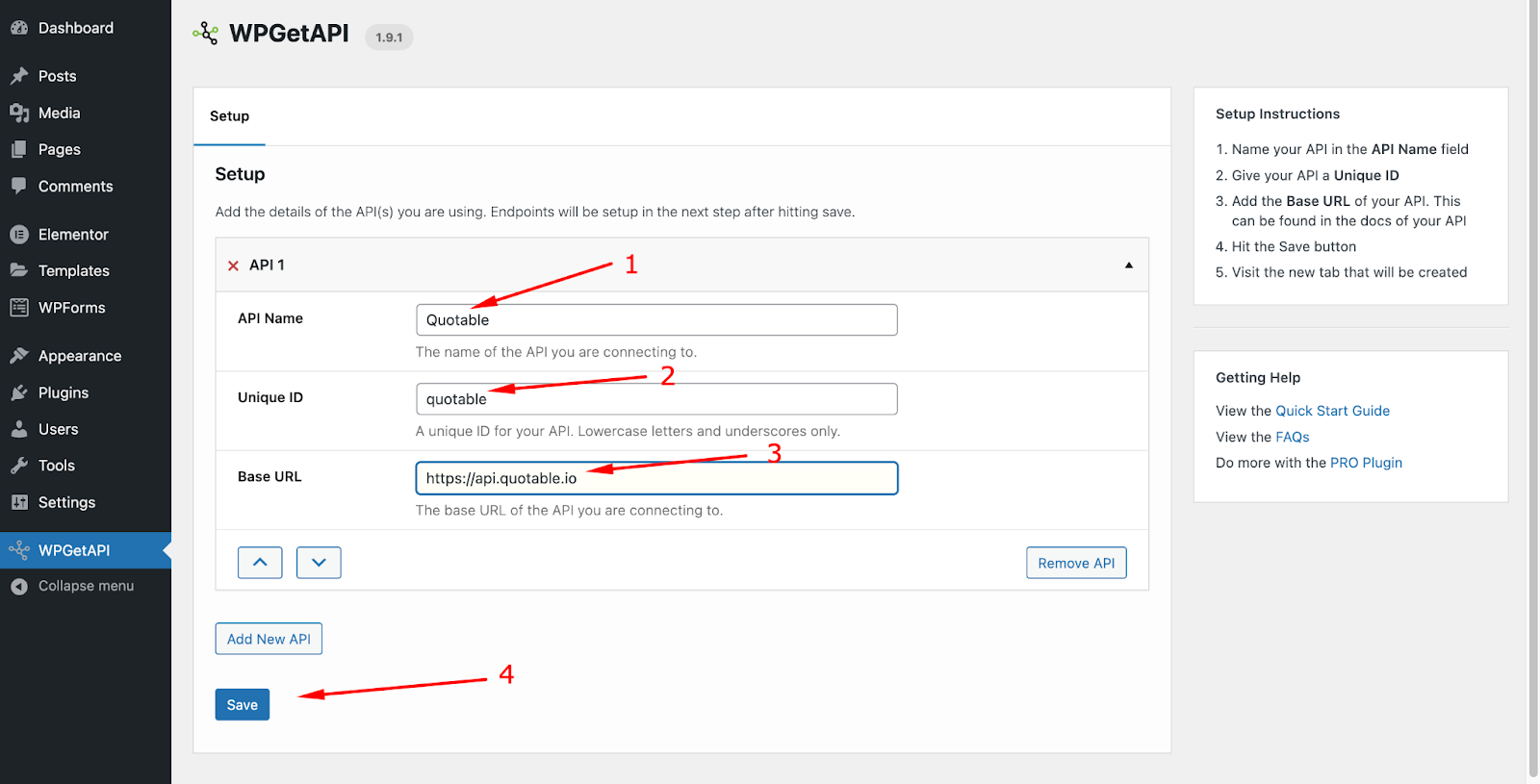Click the Media library icon
The image size is (1540, 784).
[x=19, y=113]
